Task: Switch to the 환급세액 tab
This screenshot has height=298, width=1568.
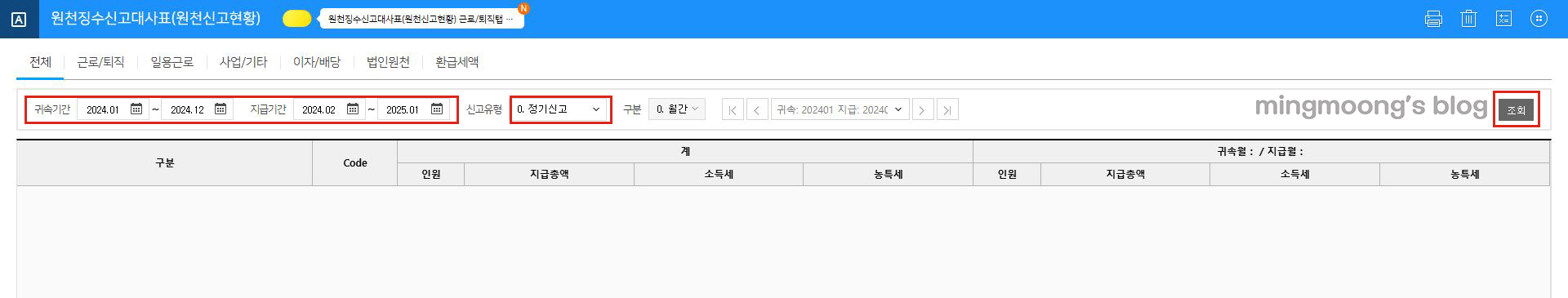Action: 457,62
